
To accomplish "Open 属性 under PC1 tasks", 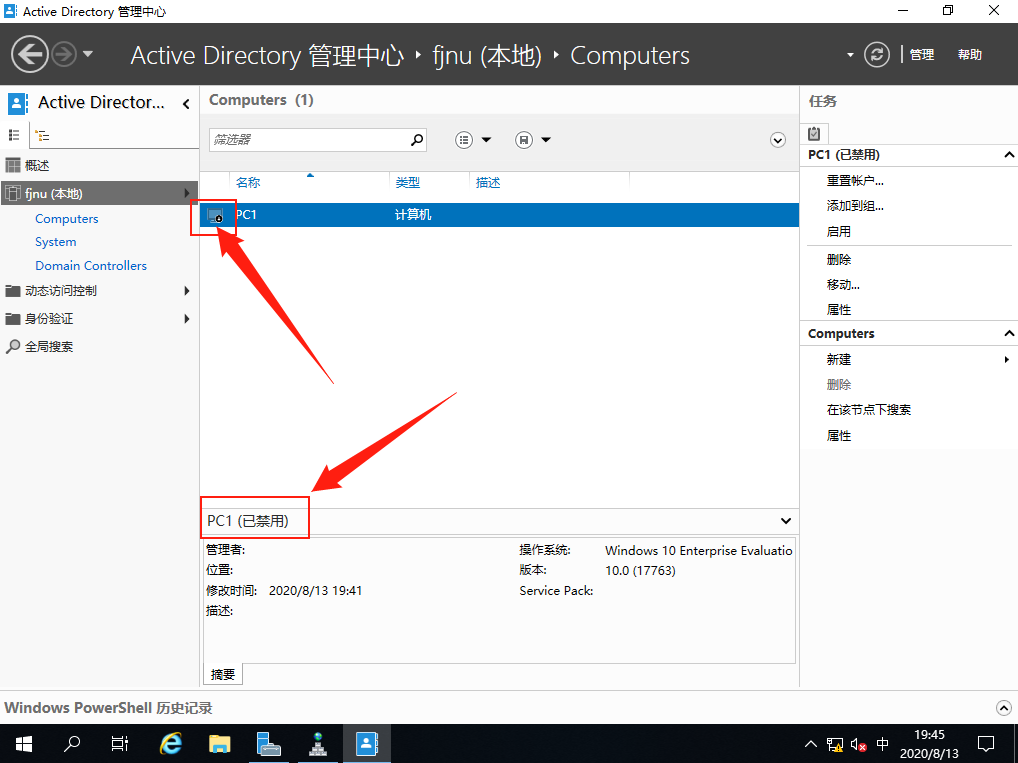I will 839,310.
